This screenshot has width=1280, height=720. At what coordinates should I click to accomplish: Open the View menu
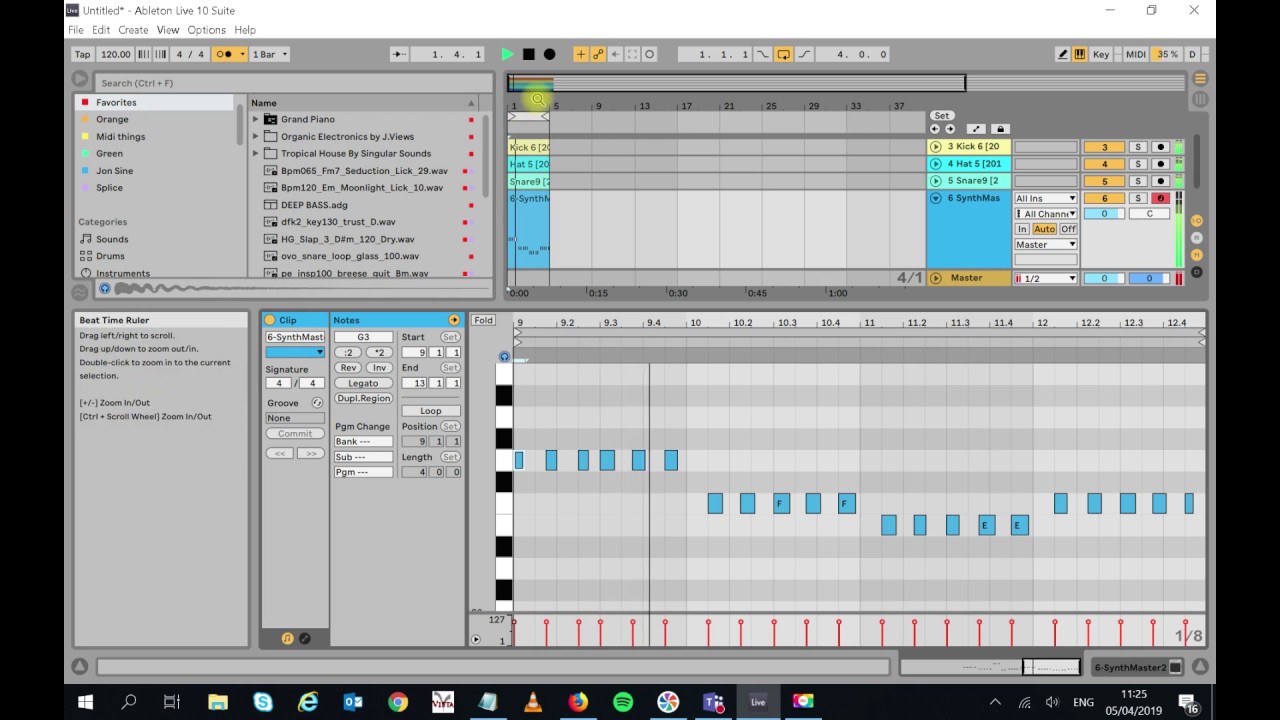167,30
